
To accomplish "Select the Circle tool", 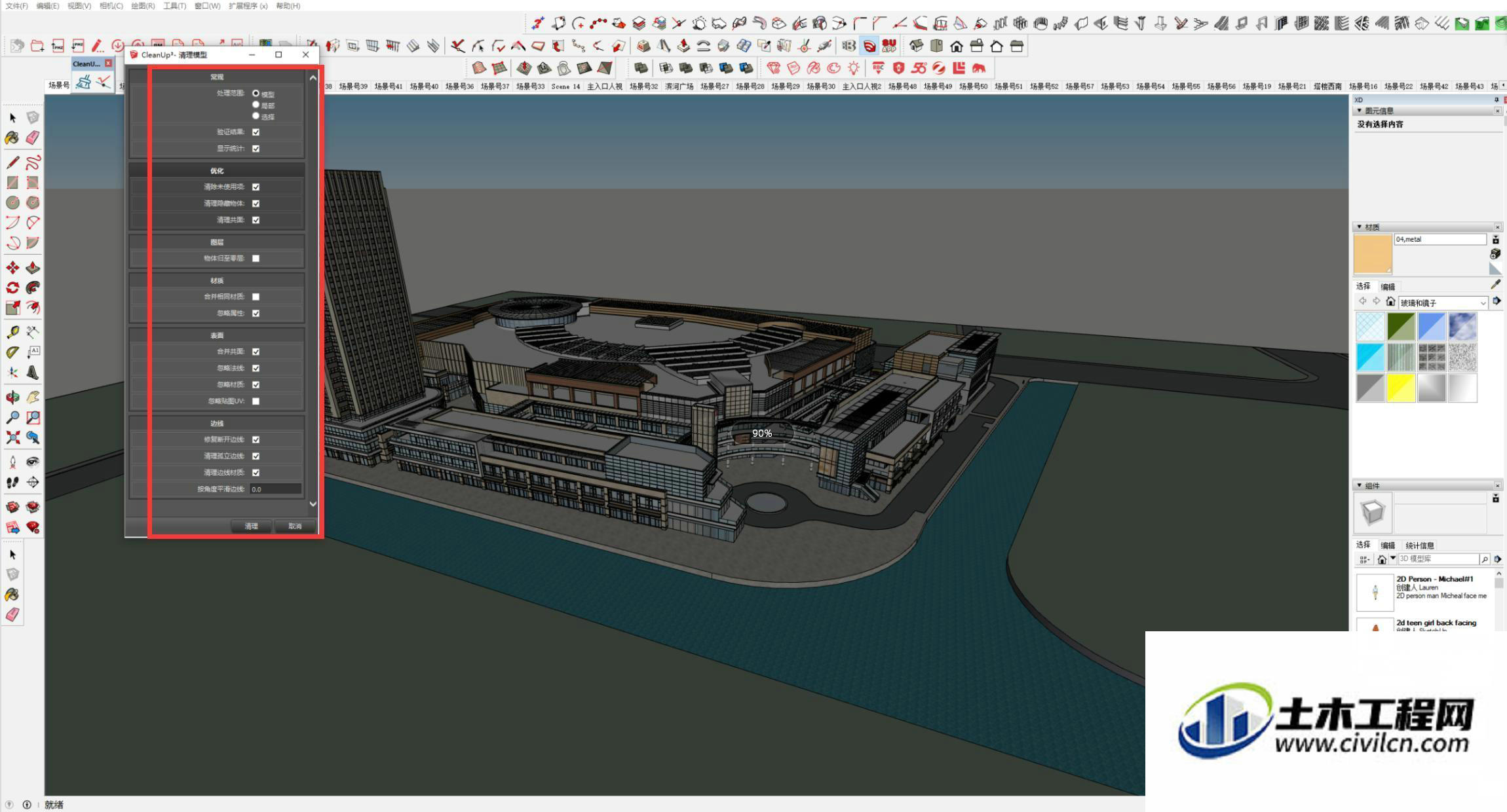I will [12, 202].
